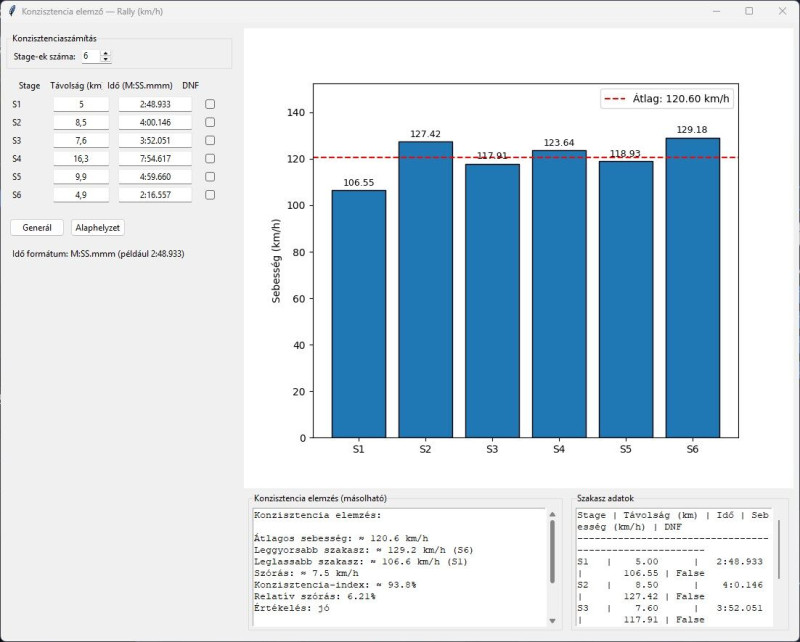Select the S1 distance input field
800x642 pixels.
pos(81,104)
